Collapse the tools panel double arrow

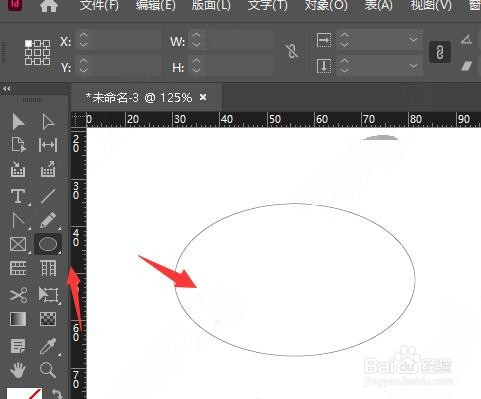[x=6, y=89]
